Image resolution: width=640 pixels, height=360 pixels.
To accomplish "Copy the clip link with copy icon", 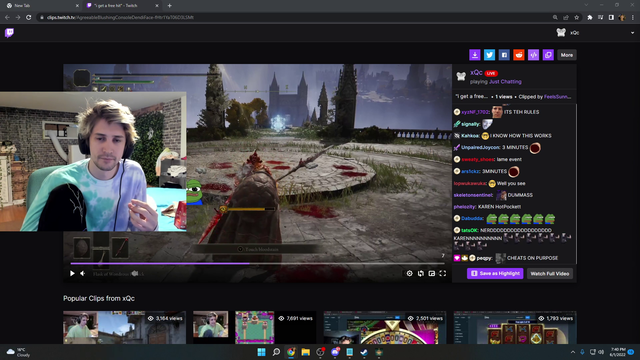I will tap(548, 55).
